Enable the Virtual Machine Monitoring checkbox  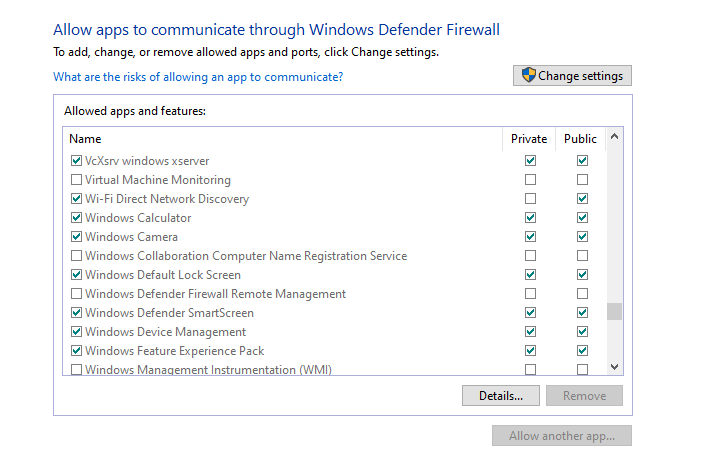[x=77, y=180]
